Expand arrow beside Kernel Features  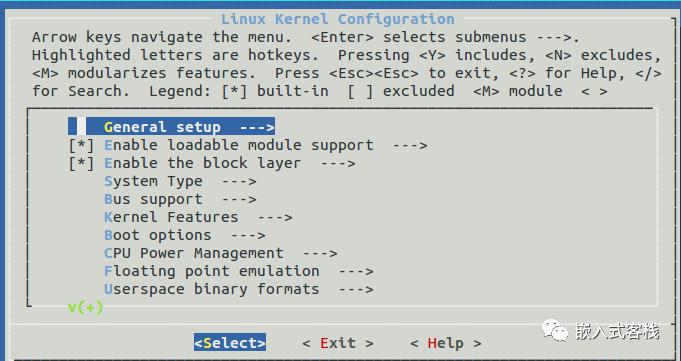275,218
